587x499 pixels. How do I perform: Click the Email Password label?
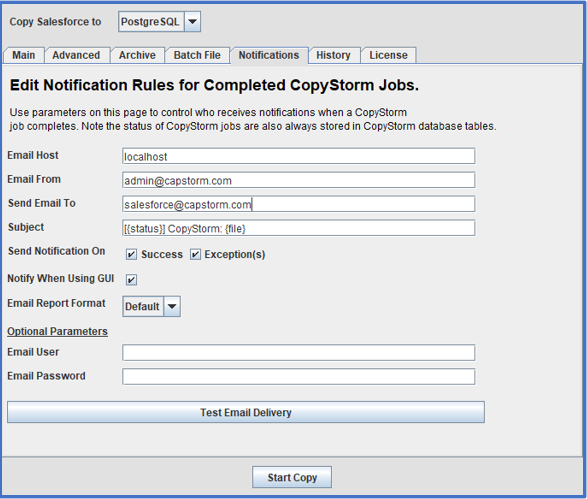(46, 376)
